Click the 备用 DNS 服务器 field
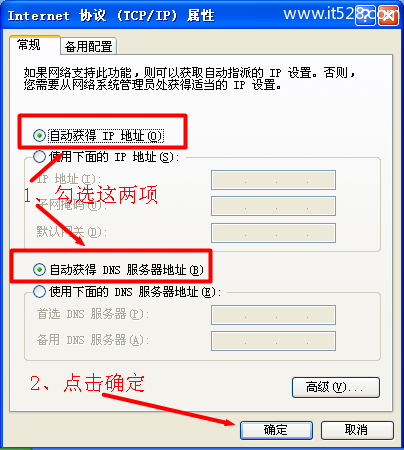The height and width of the screenshot is (450, 404). click(x=273, y=341)
